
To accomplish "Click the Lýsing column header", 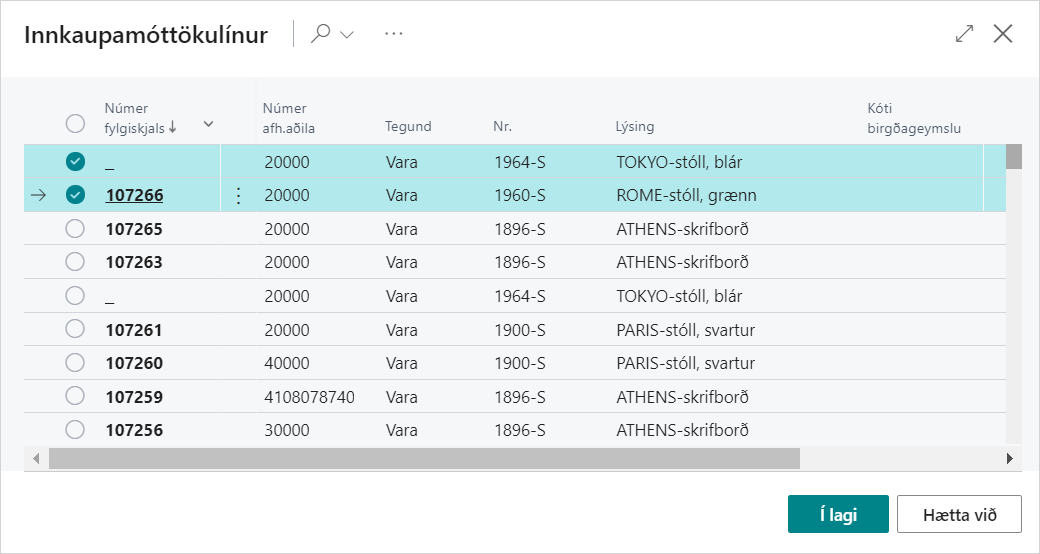I will point(635,127).
